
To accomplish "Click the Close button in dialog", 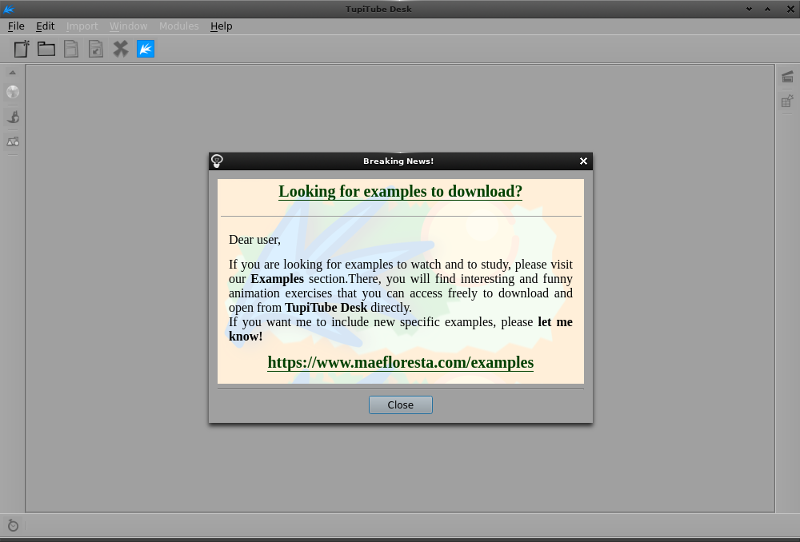I will (401, 405).
